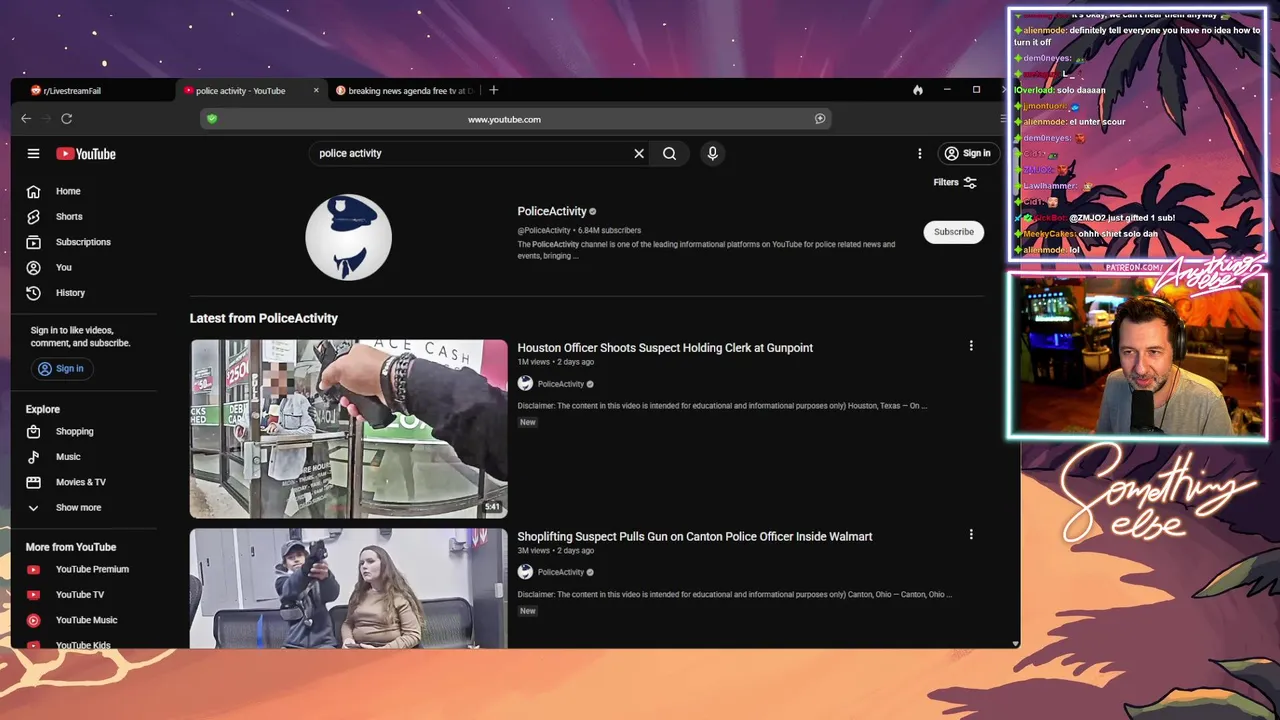Viewport: 1280px width, 720px height.
Task: Click the 1M views text under Houston video
Action: click(x=534, y=362)
